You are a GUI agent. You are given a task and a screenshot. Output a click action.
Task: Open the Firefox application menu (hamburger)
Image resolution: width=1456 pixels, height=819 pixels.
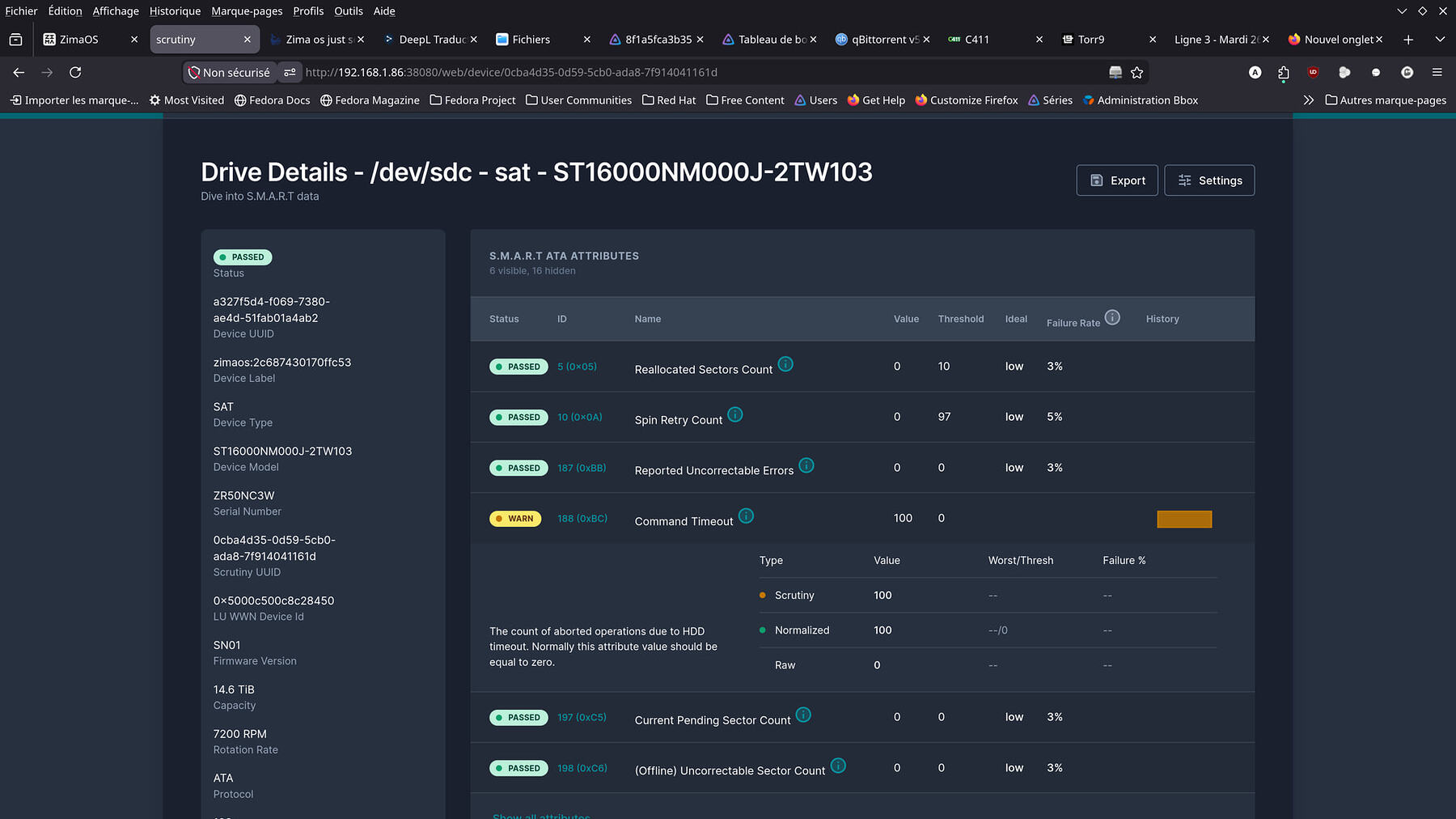pos(1437,72)
